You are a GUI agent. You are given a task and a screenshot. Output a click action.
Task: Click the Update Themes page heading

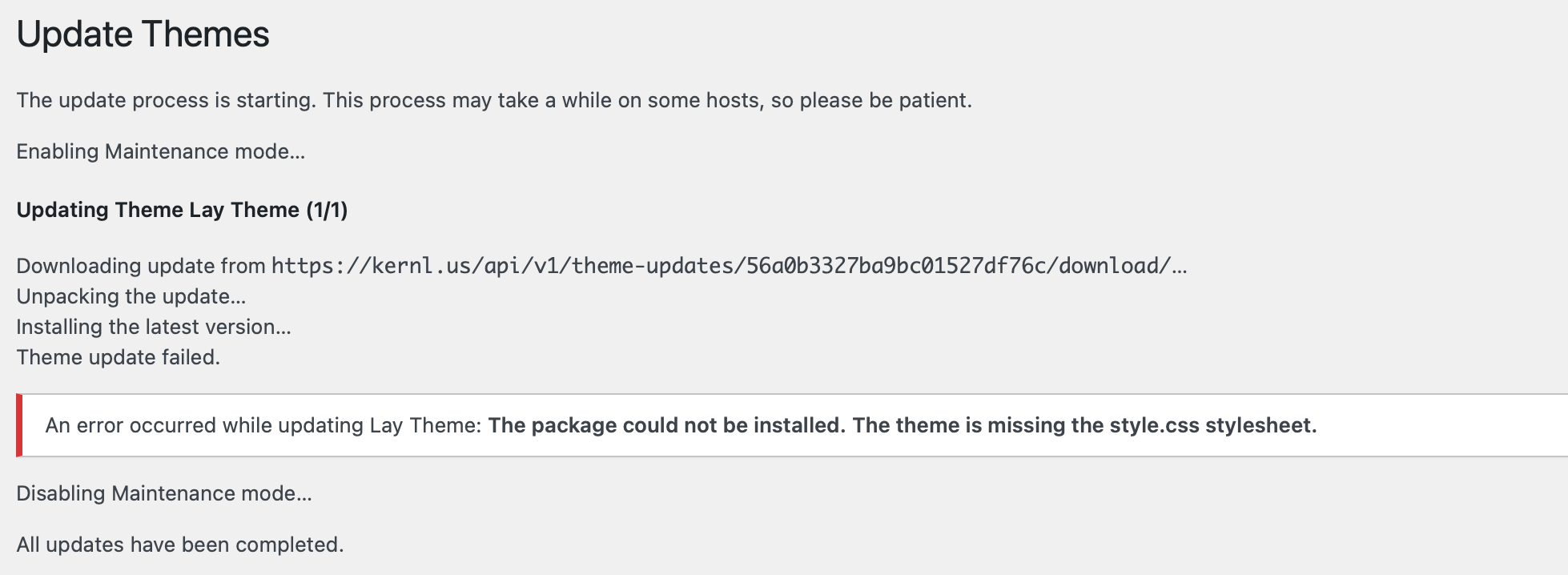tap(143, 34)
